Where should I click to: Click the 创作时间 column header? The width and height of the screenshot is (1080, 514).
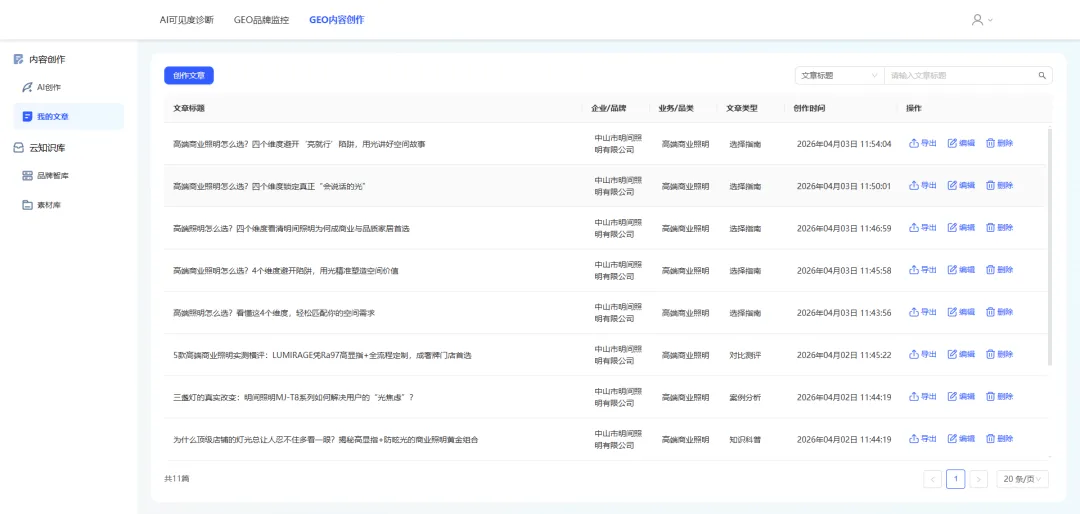click(809, 108)
